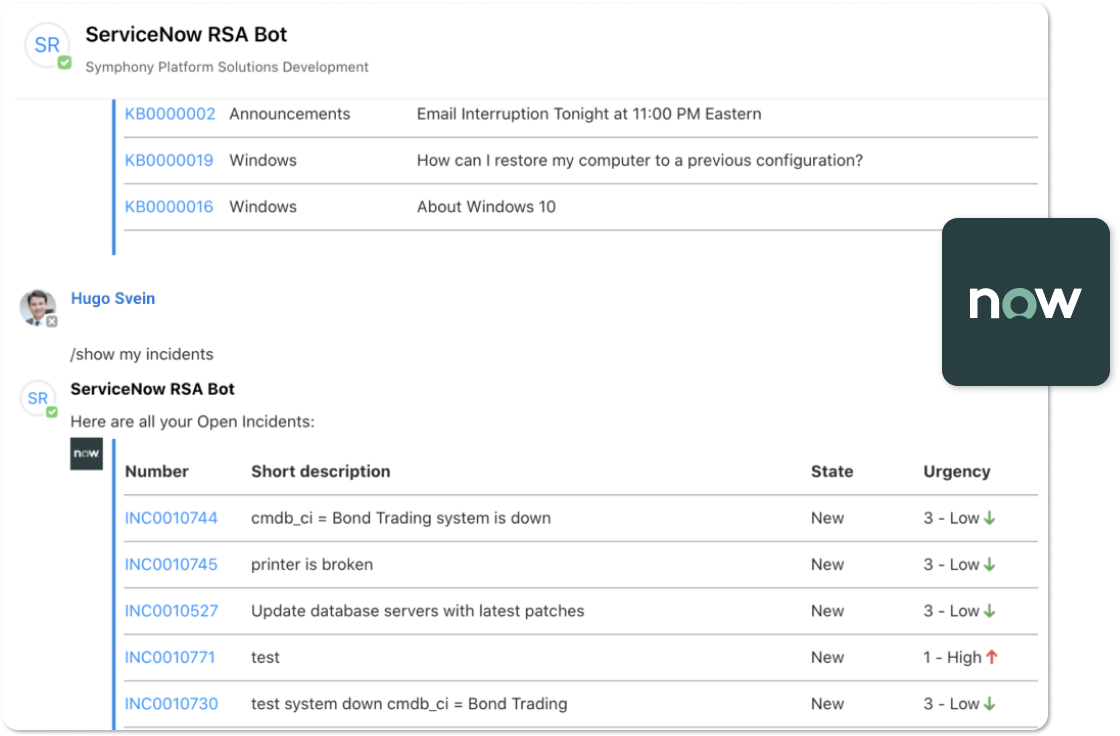Open the test incident INC0010771
Screen dimensions: 1120x736
point(170,657)
